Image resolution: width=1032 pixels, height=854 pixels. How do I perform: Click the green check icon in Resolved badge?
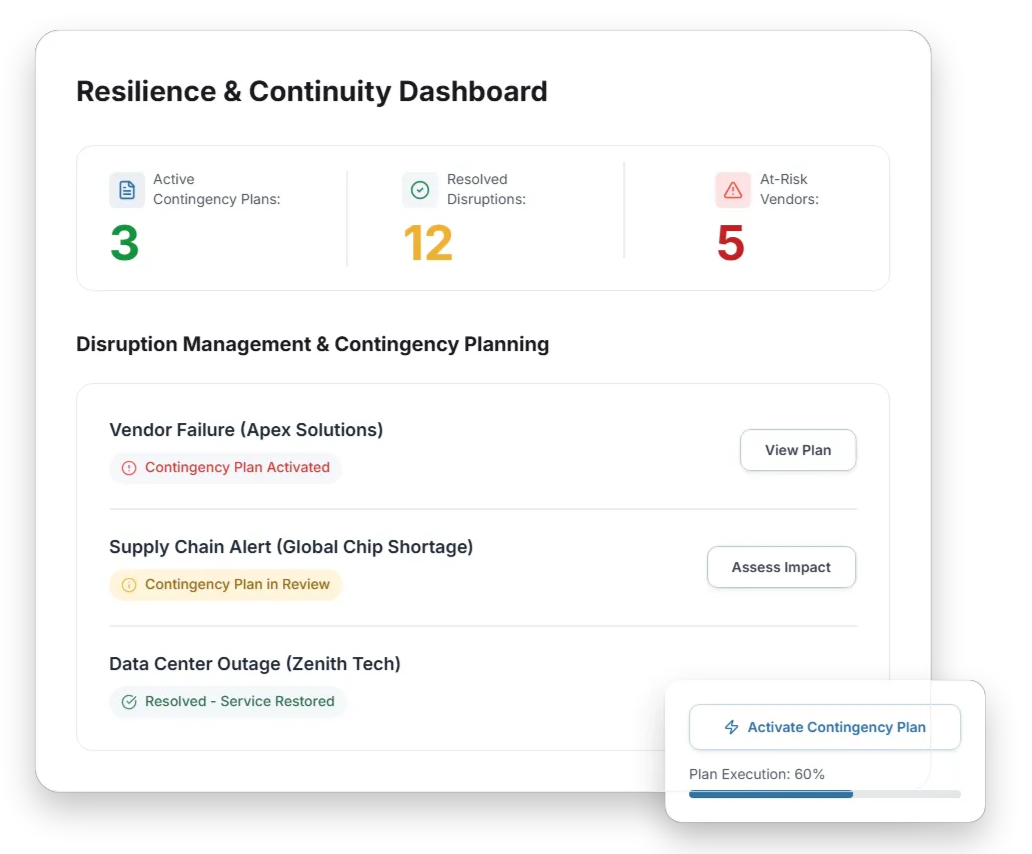[129, 702]
